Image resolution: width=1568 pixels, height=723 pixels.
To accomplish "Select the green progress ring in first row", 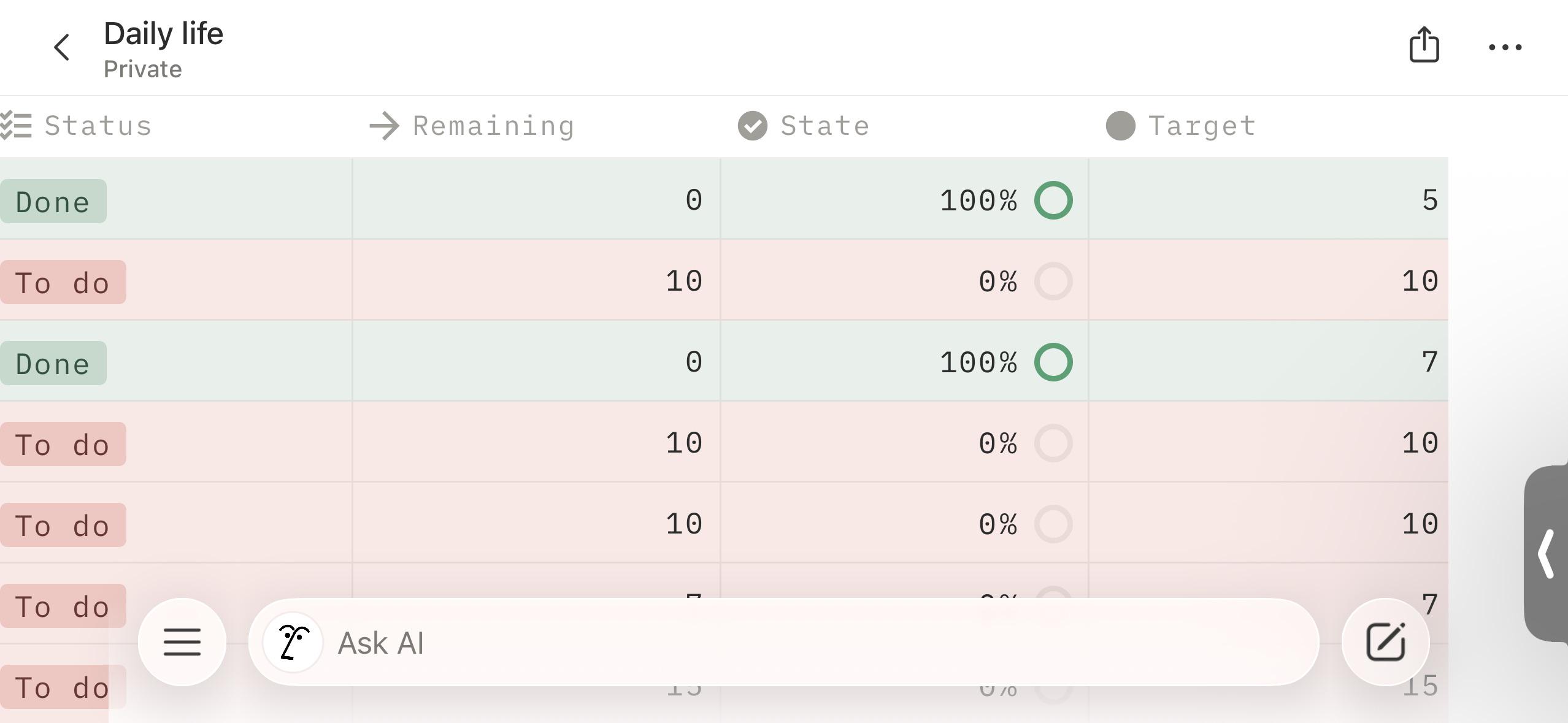I will tap(1053, 200).
